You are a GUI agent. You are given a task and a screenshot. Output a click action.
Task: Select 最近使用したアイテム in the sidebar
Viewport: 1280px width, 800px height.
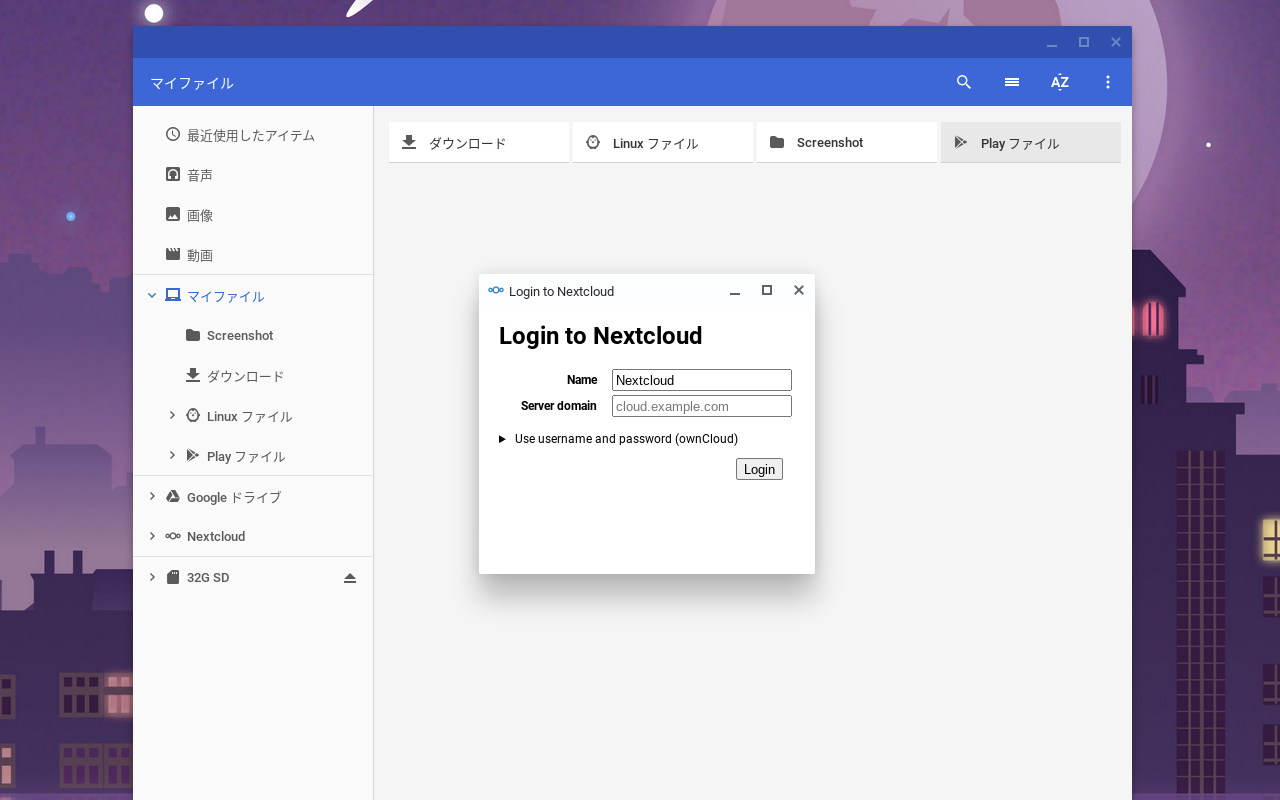(x=251, y=135)
